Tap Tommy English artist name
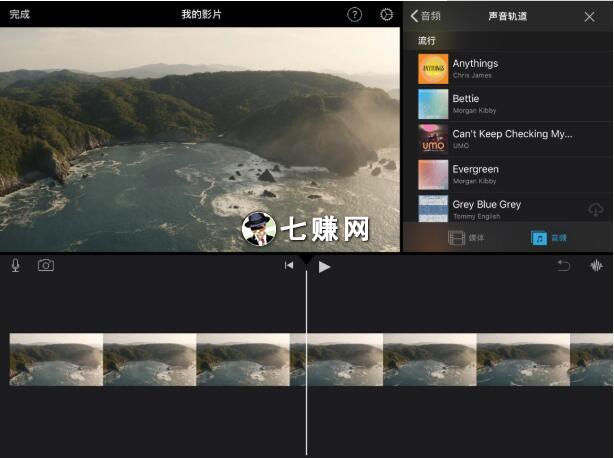 pos(477,216)
